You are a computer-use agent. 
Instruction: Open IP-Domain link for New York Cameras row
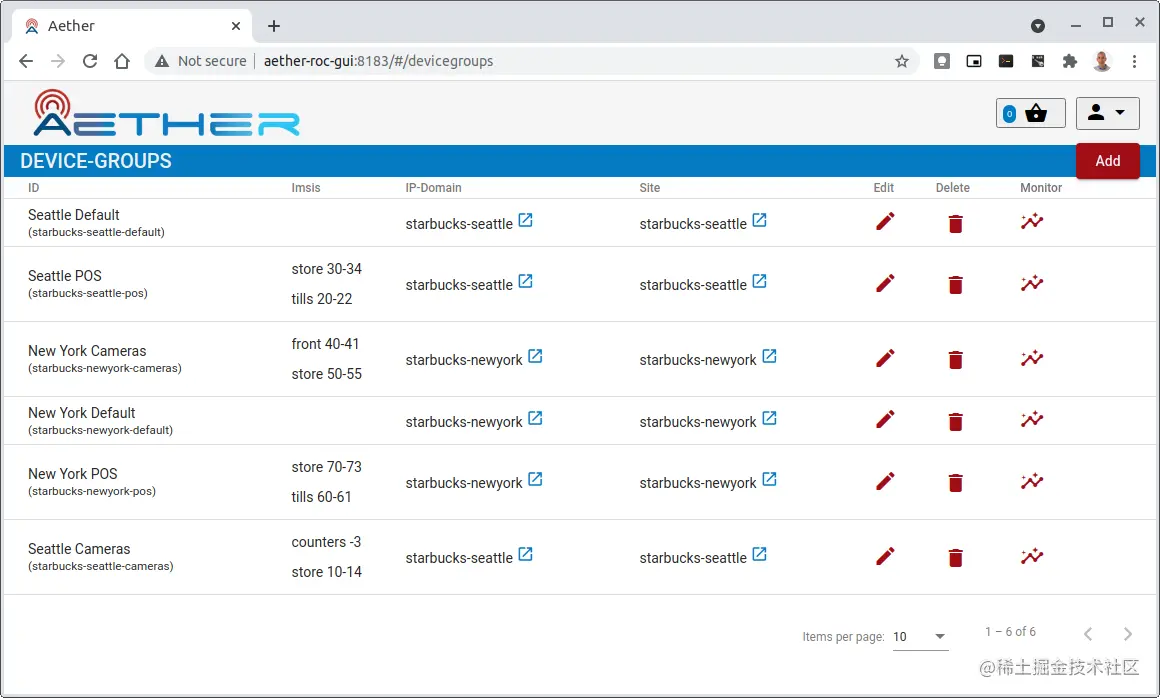(535, 356)
